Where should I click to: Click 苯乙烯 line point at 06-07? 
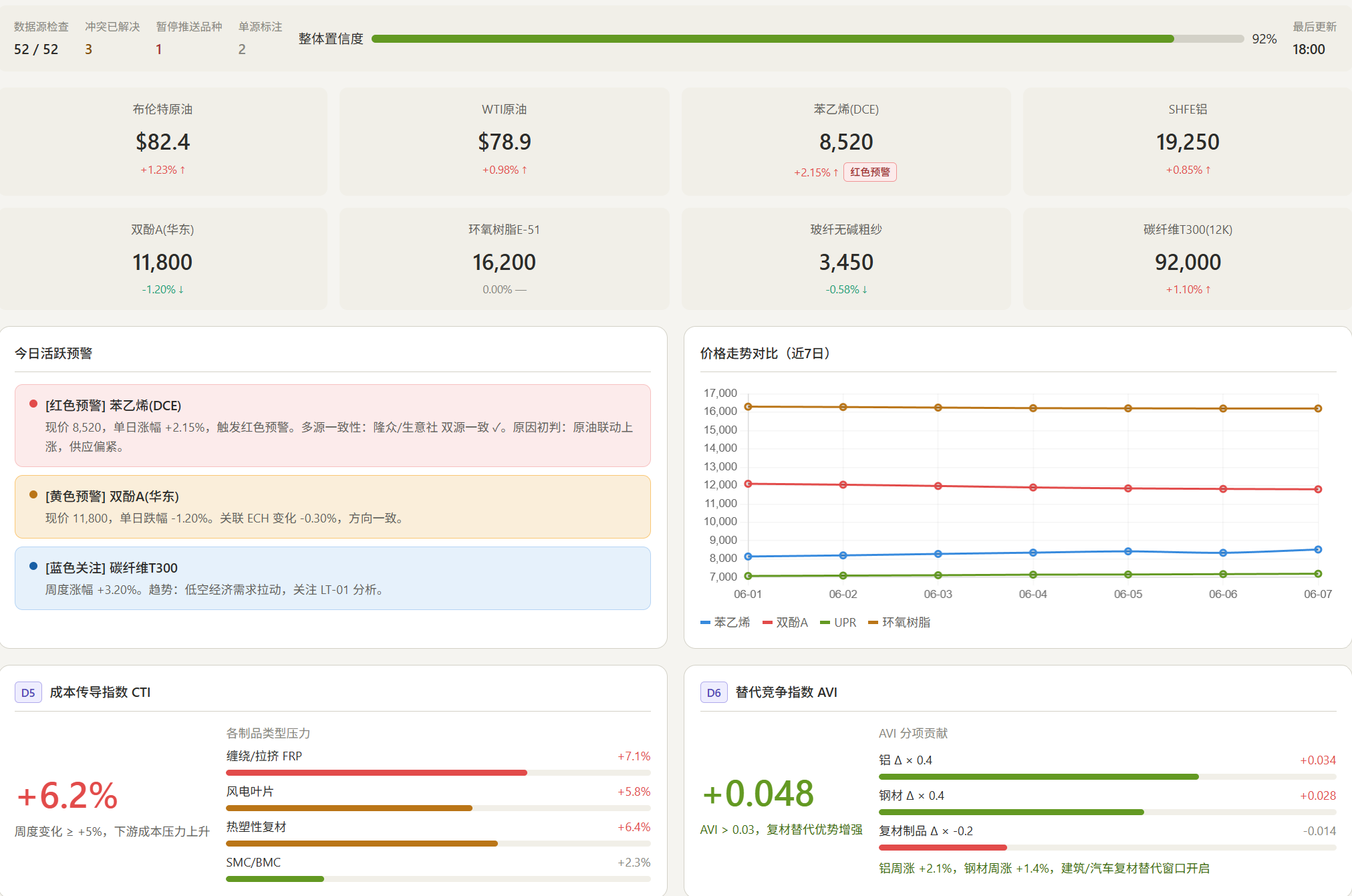[1318, 549]
